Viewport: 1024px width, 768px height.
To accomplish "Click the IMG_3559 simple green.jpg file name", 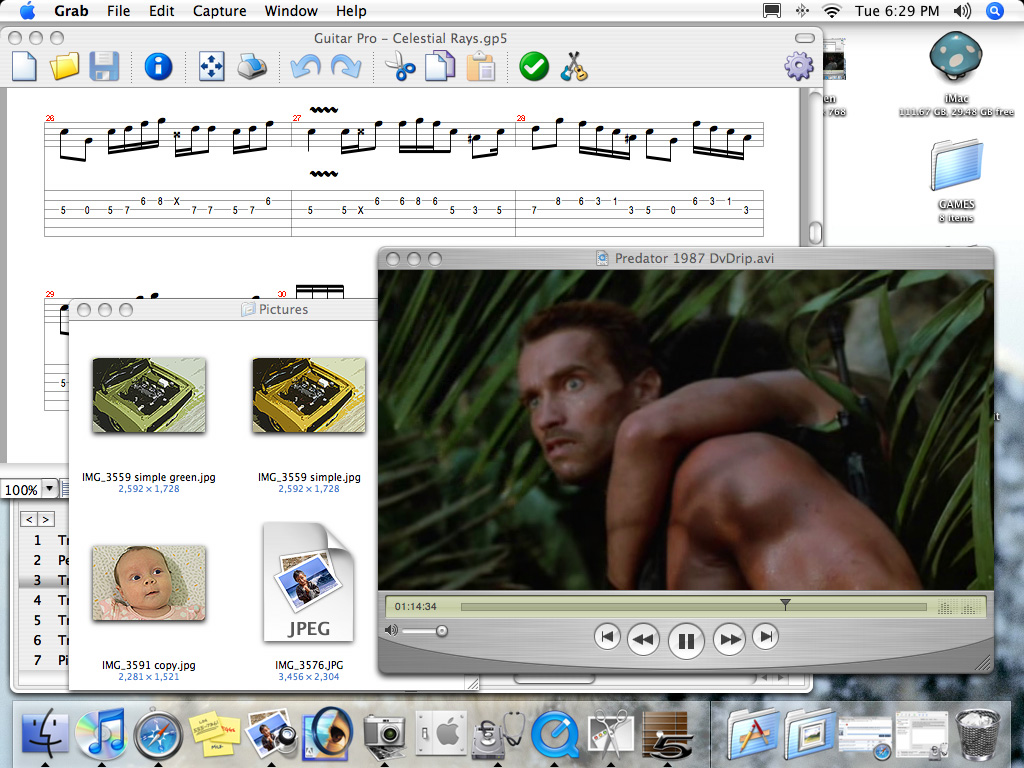I will [x=149, y=477].
